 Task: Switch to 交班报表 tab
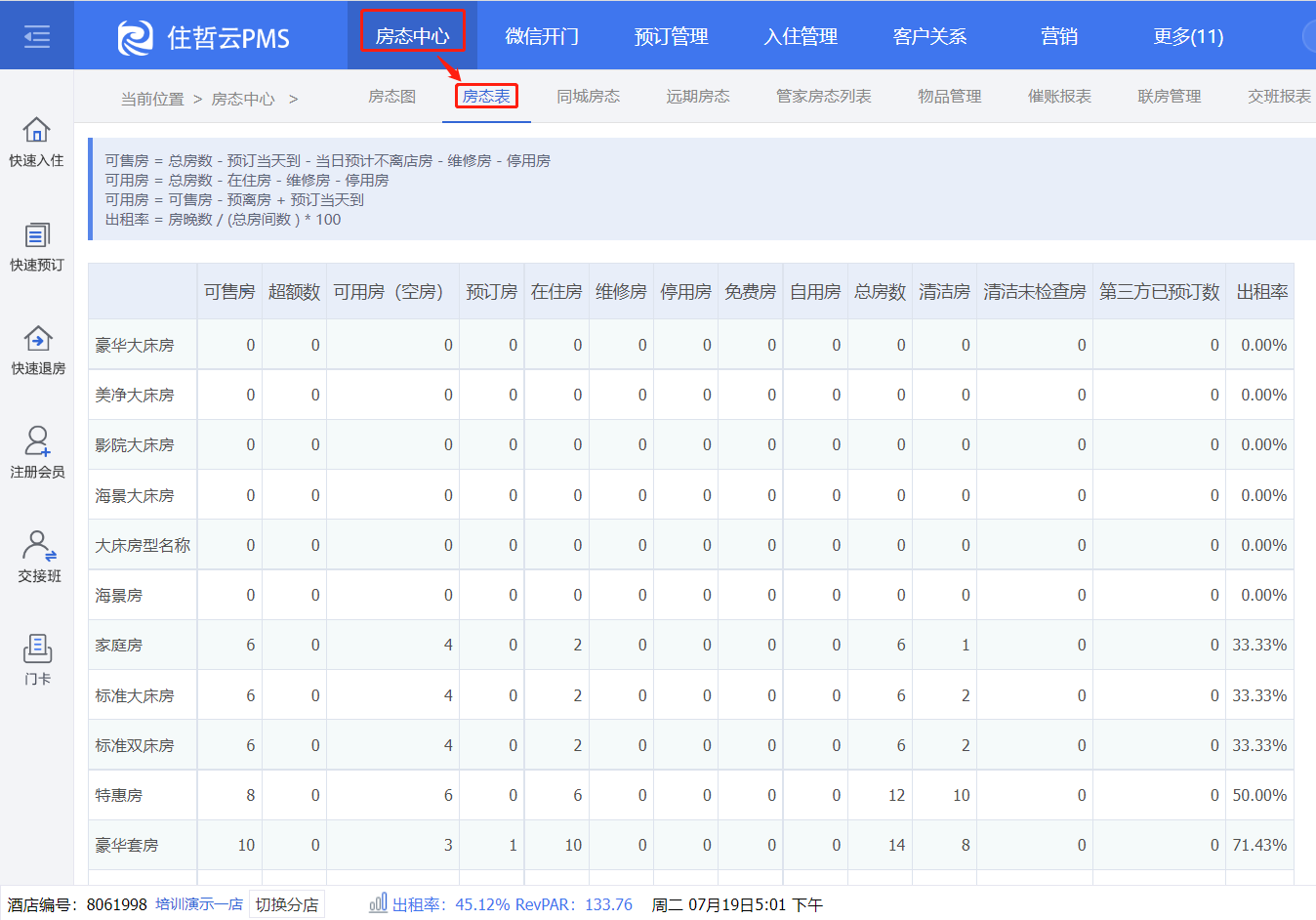pos(1279,96)
